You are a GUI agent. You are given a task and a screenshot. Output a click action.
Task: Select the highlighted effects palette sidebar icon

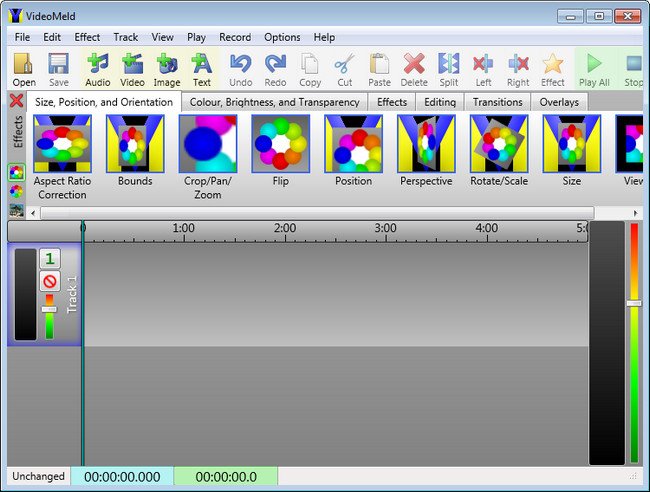click(x=17, y=172)
